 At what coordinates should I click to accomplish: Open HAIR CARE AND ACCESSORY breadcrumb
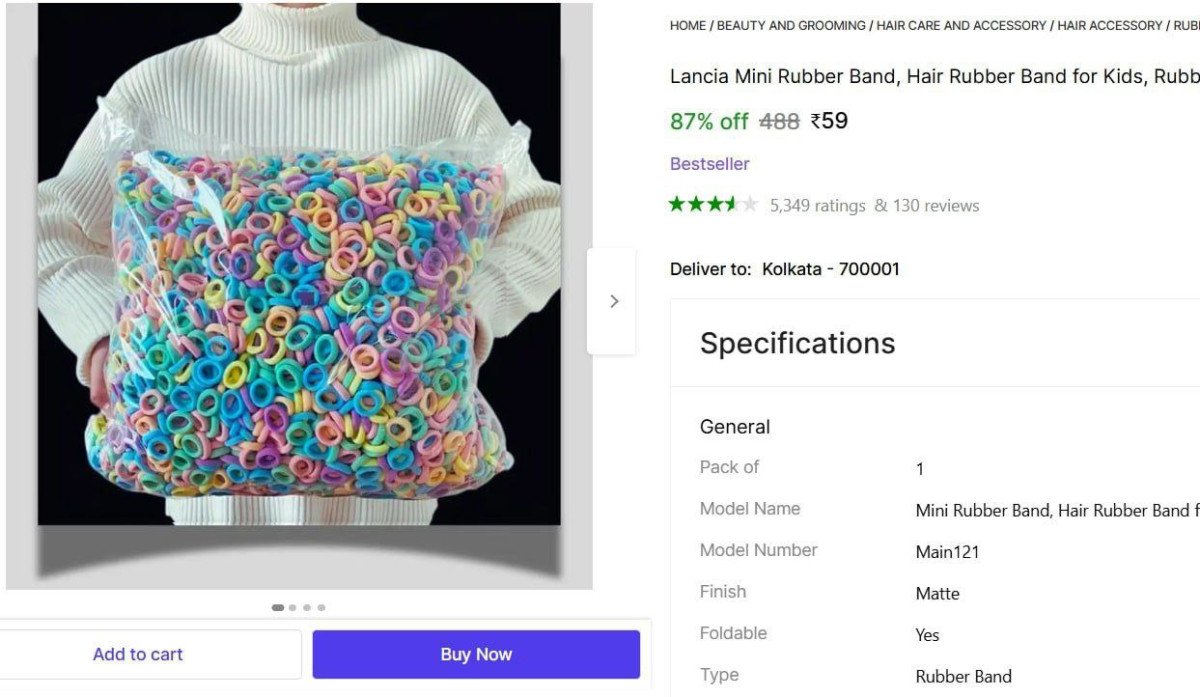[961, 26]
